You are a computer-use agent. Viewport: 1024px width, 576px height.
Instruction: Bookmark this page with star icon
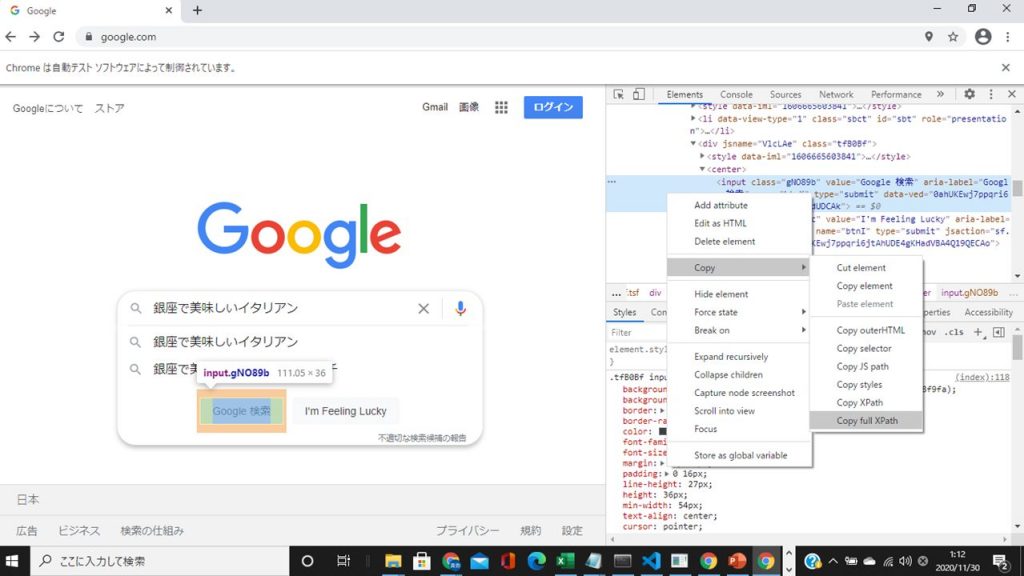pyautogui.click(x=953, y=37)
